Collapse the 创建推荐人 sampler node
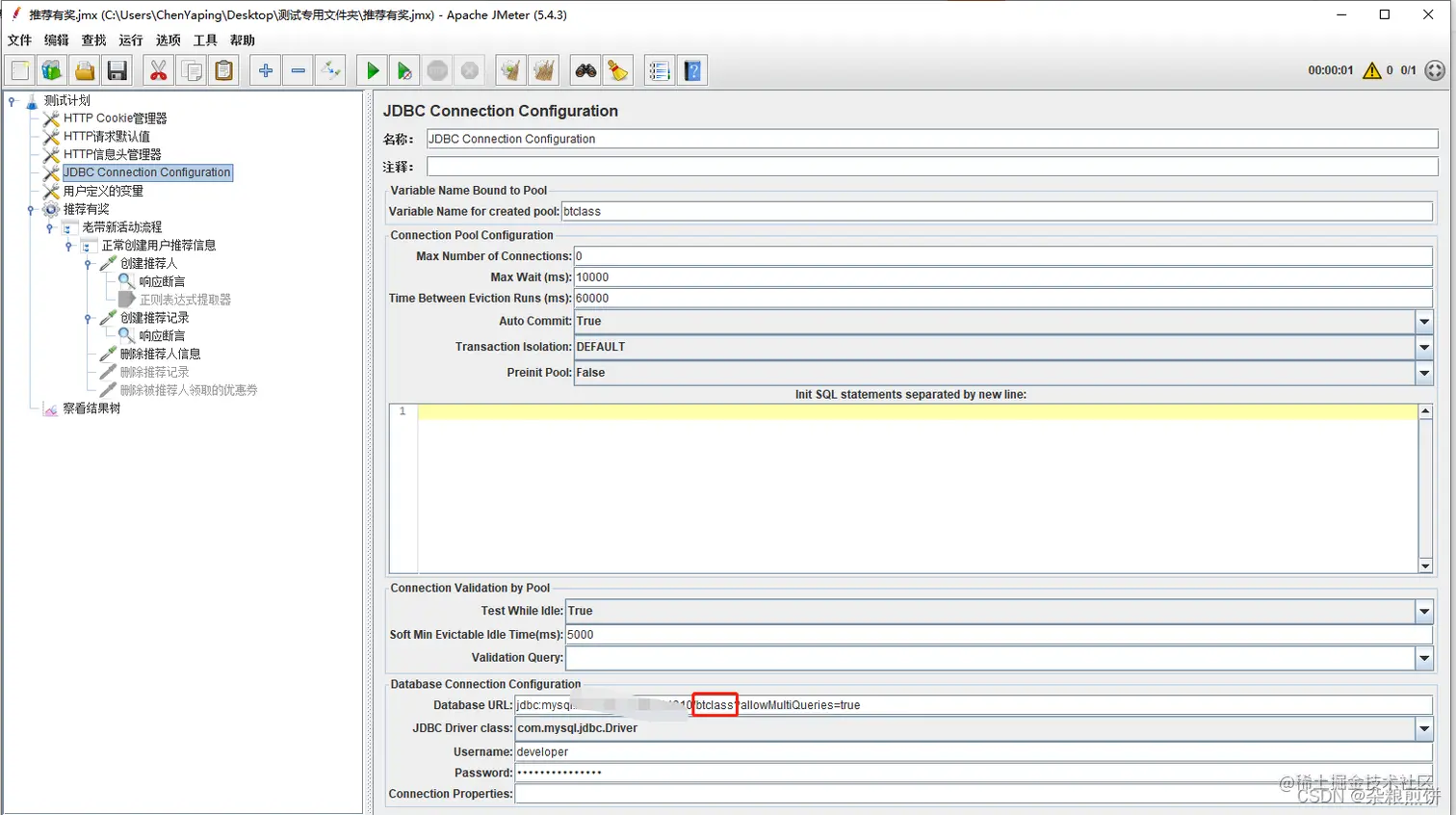The width and height of the screenshot is (1456, 815). (88, 263)
